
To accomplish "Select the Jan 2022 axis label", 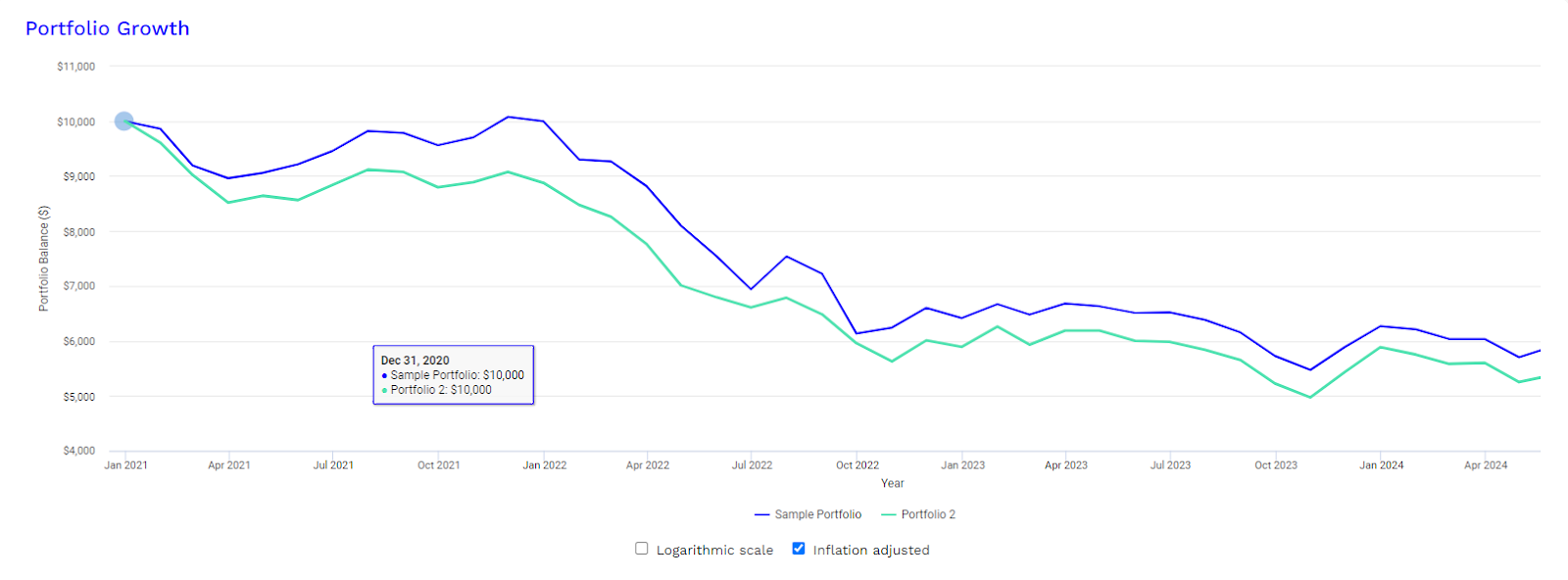I will click(545, 464).
